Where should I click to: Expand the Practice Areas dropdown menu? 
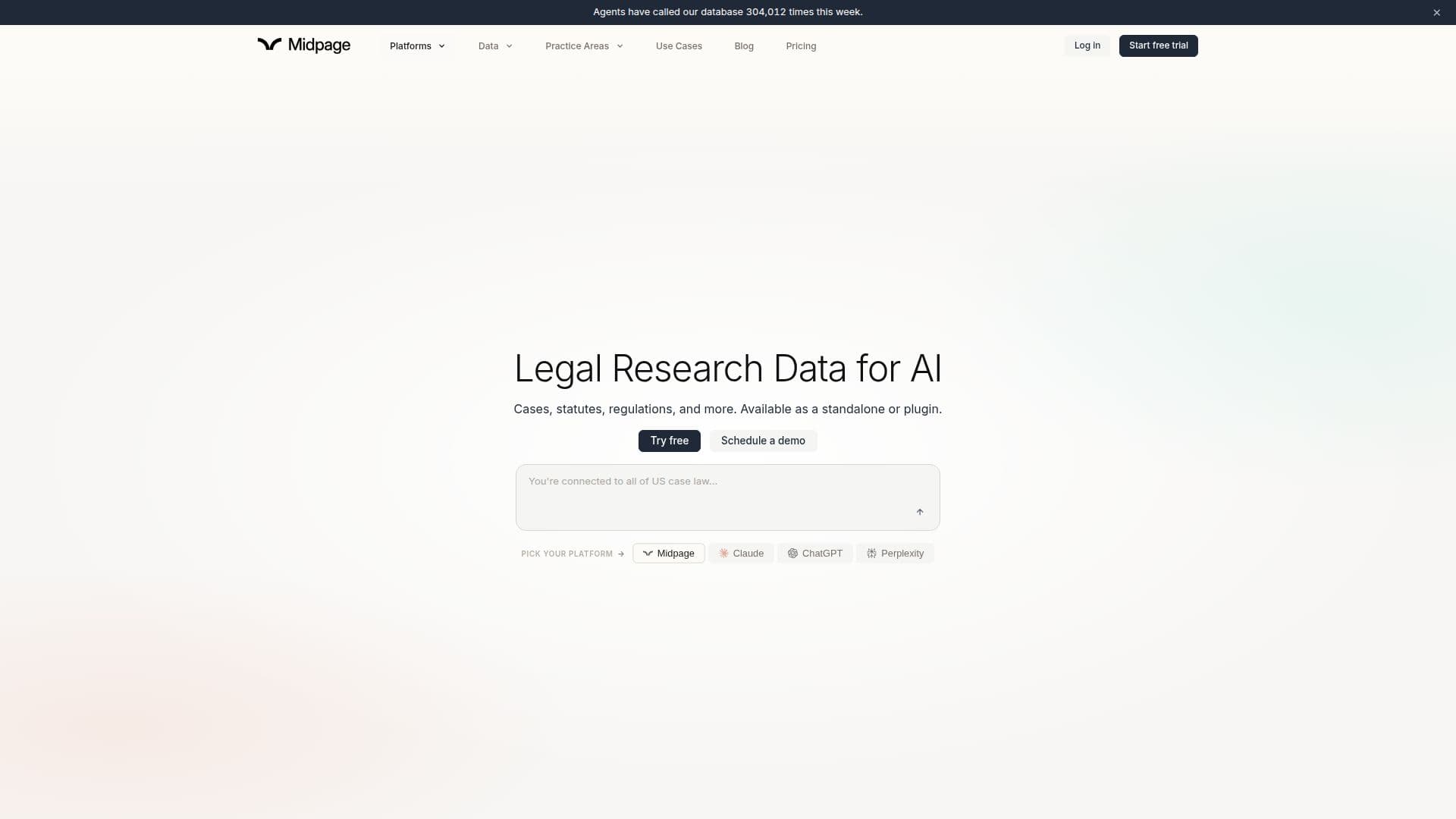click(584, 46)
